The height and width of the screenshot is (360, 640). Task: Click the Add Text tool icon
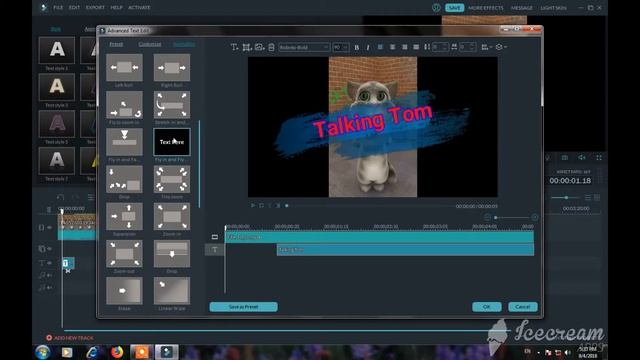234,47
